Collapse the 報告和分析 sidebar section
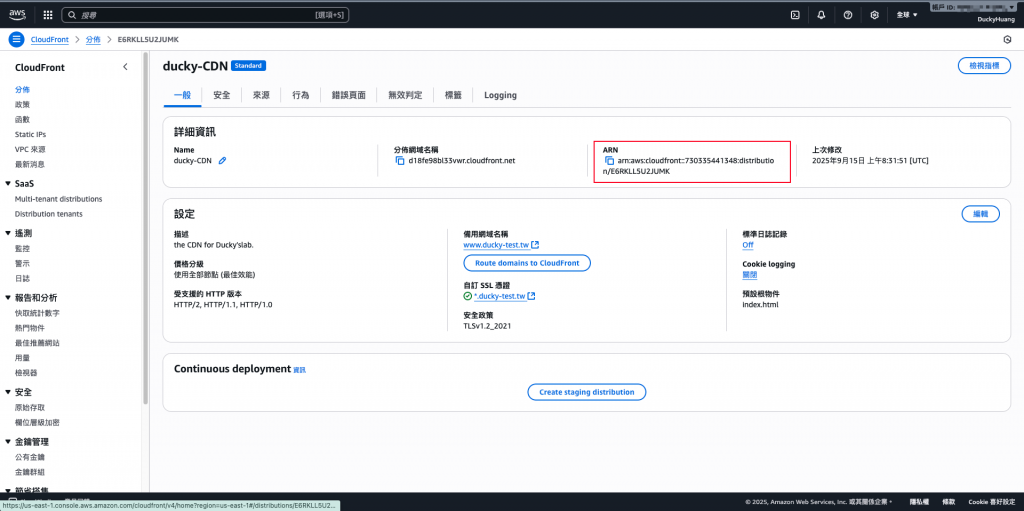 (8, 298)
